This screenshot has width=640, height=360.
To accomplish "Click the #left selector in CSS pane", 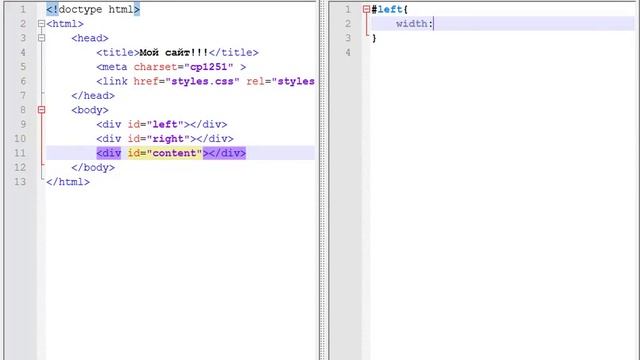I will [x=387, y=9].
